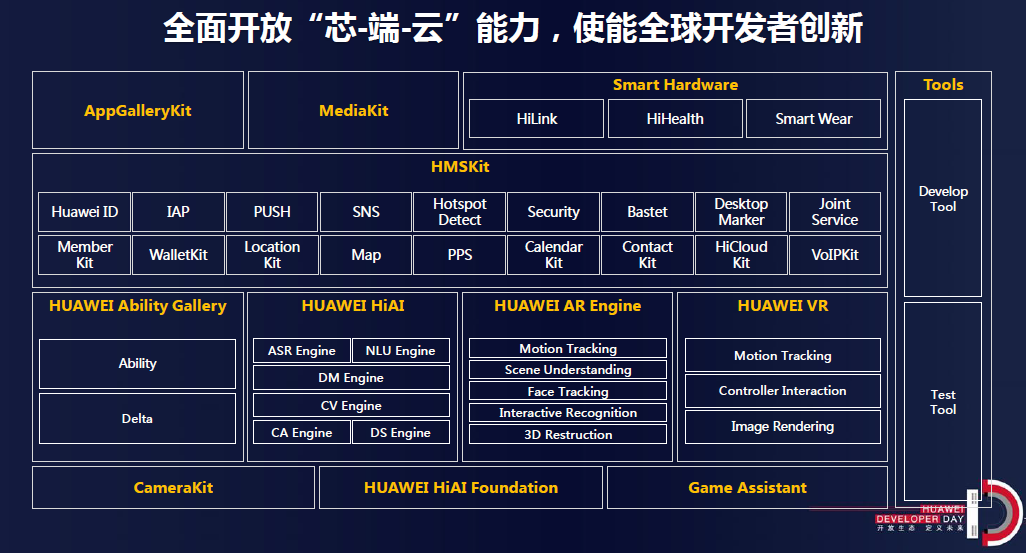The image size is (1026, 553).
Task: Select the WalletKit box
Action: (178, 255)
